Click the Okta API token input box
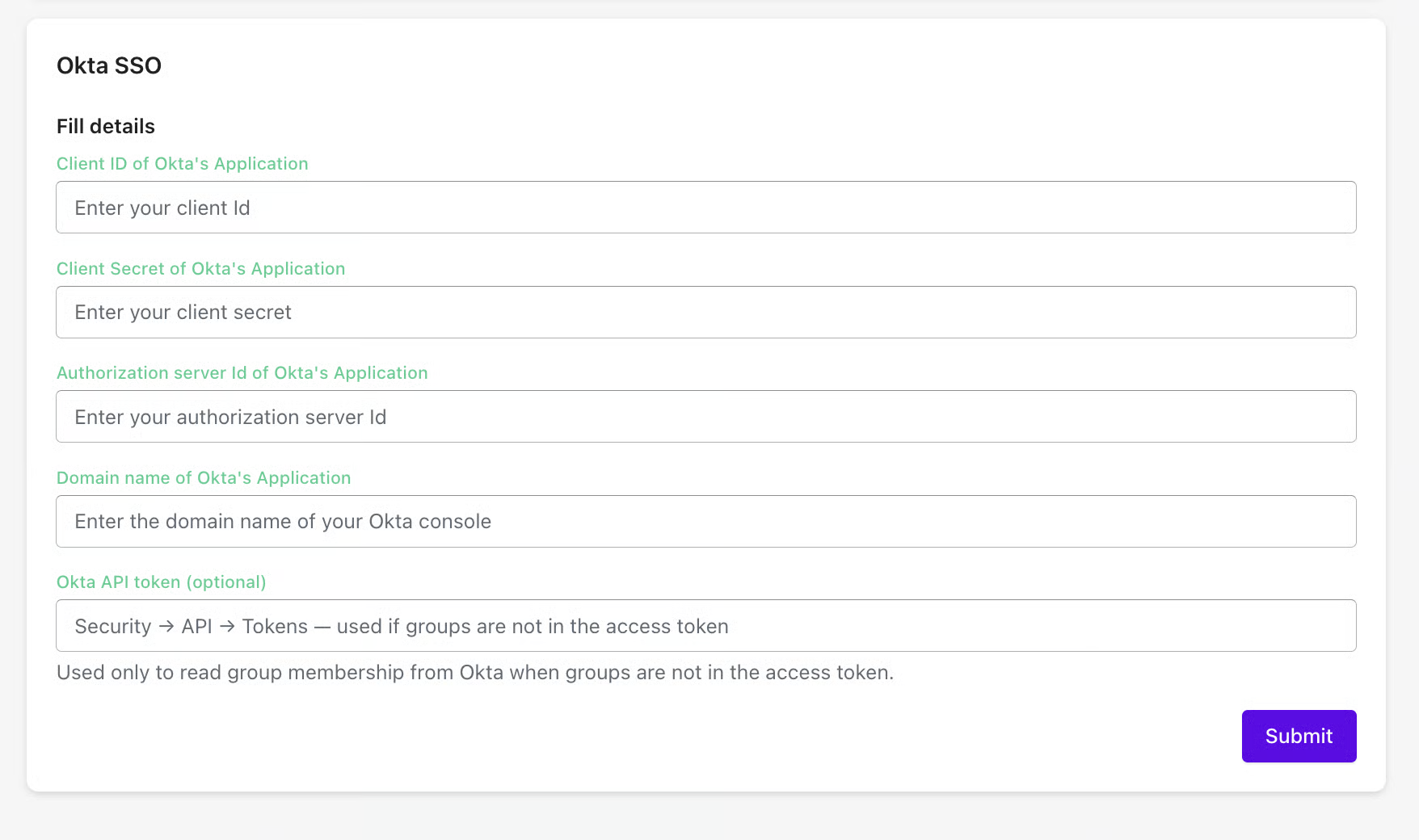1419x840 pixels. [705, 626]
